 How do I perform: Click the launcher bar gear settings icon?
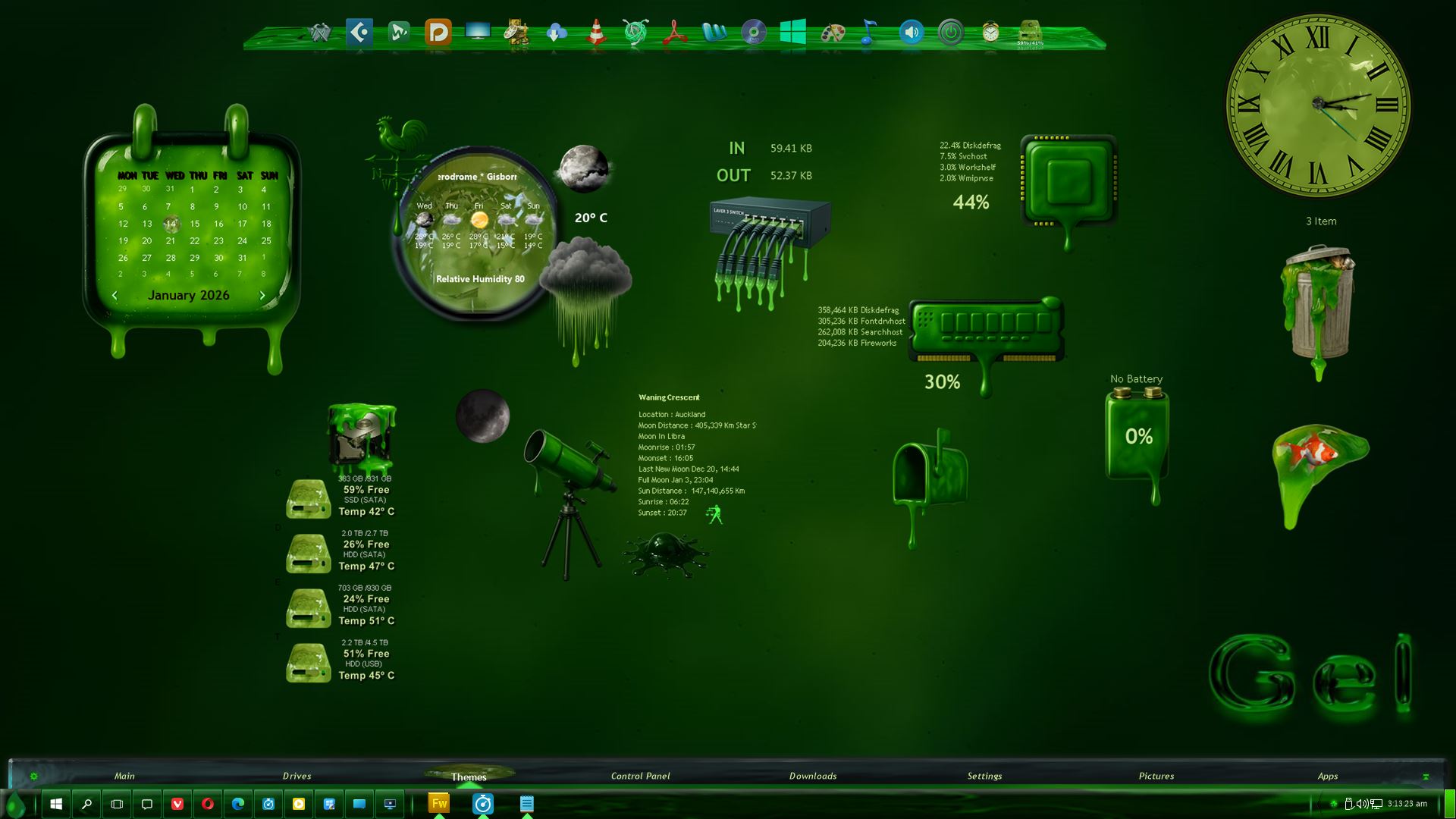tap(33, 776)
